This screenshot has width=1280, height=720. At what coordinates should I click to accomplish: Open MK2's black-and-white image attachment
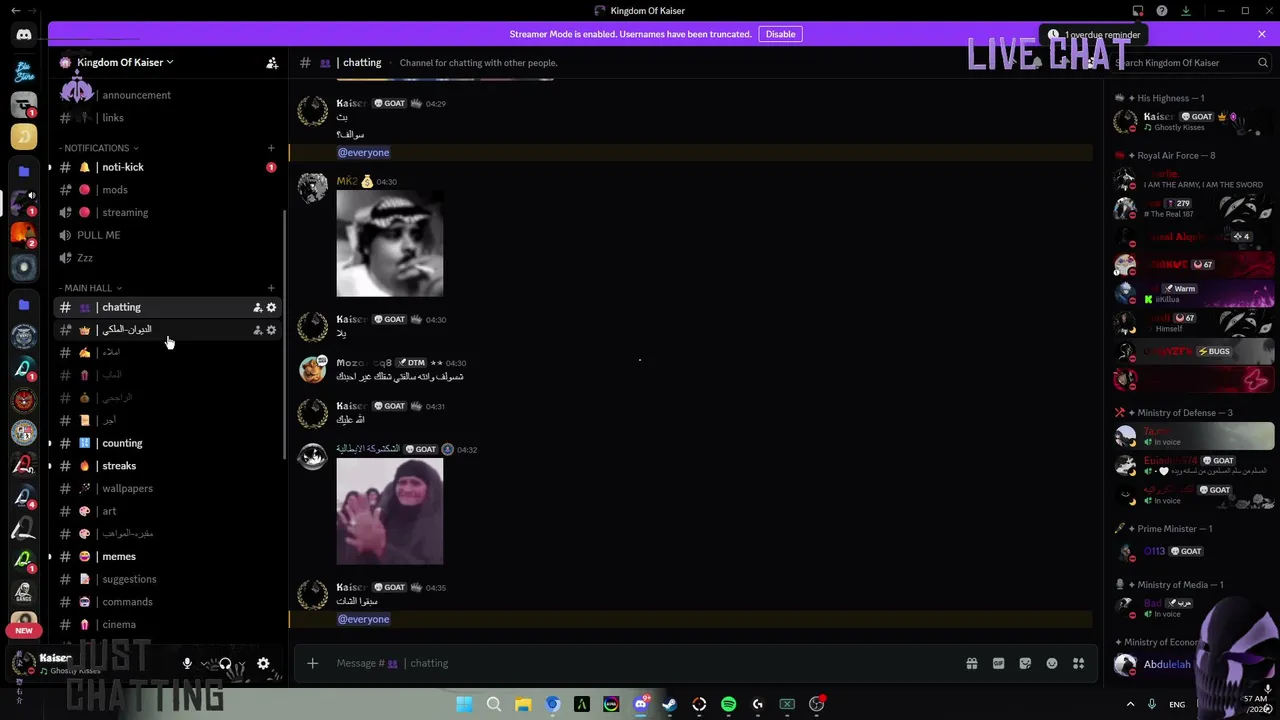(390, 243)
